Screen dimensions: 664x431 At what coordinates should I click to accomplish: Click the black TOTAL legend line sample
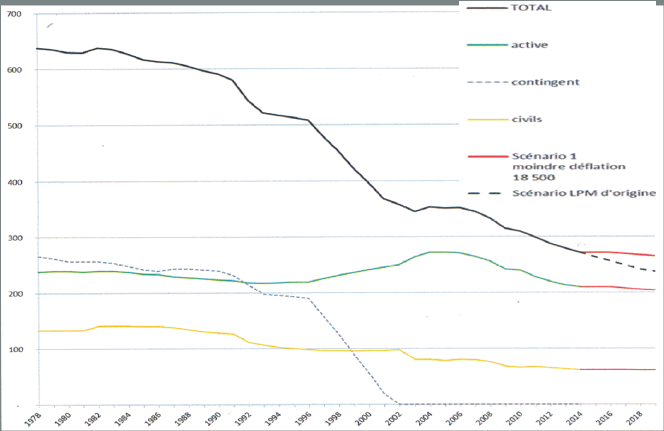pyautogui.click(x=487, y=8)
